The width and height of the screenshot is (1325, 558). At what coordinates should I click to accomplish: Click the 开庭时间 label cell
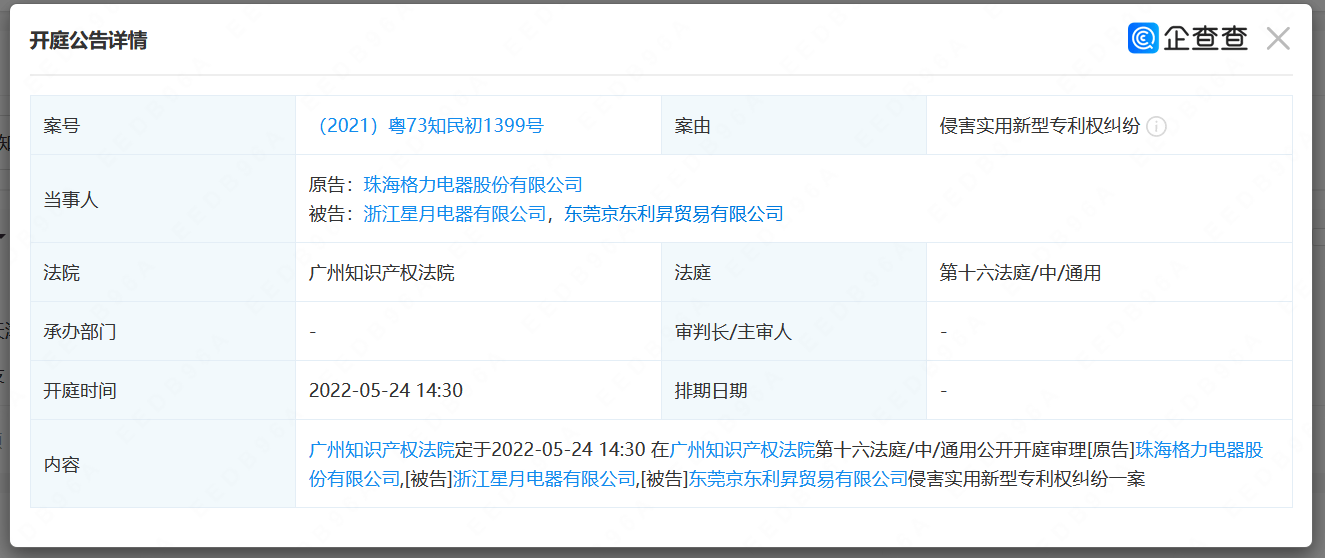[163, 390]
